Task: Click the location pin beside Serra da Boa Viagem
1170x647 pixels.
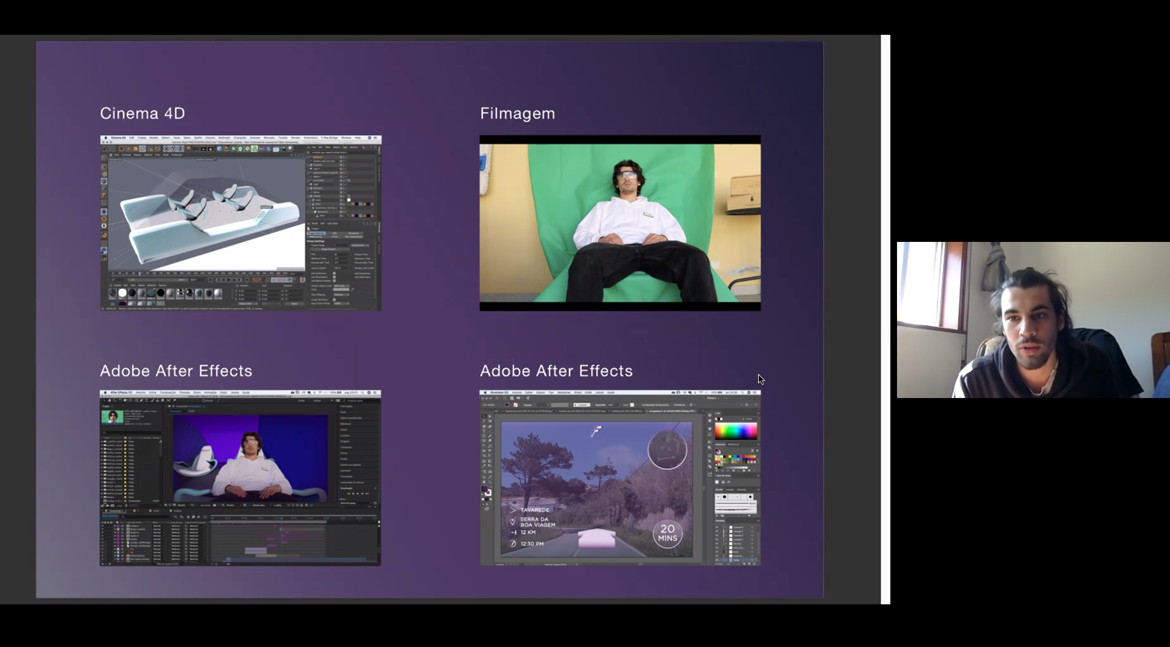Action: pyautogui.click(x=514, y=522)
